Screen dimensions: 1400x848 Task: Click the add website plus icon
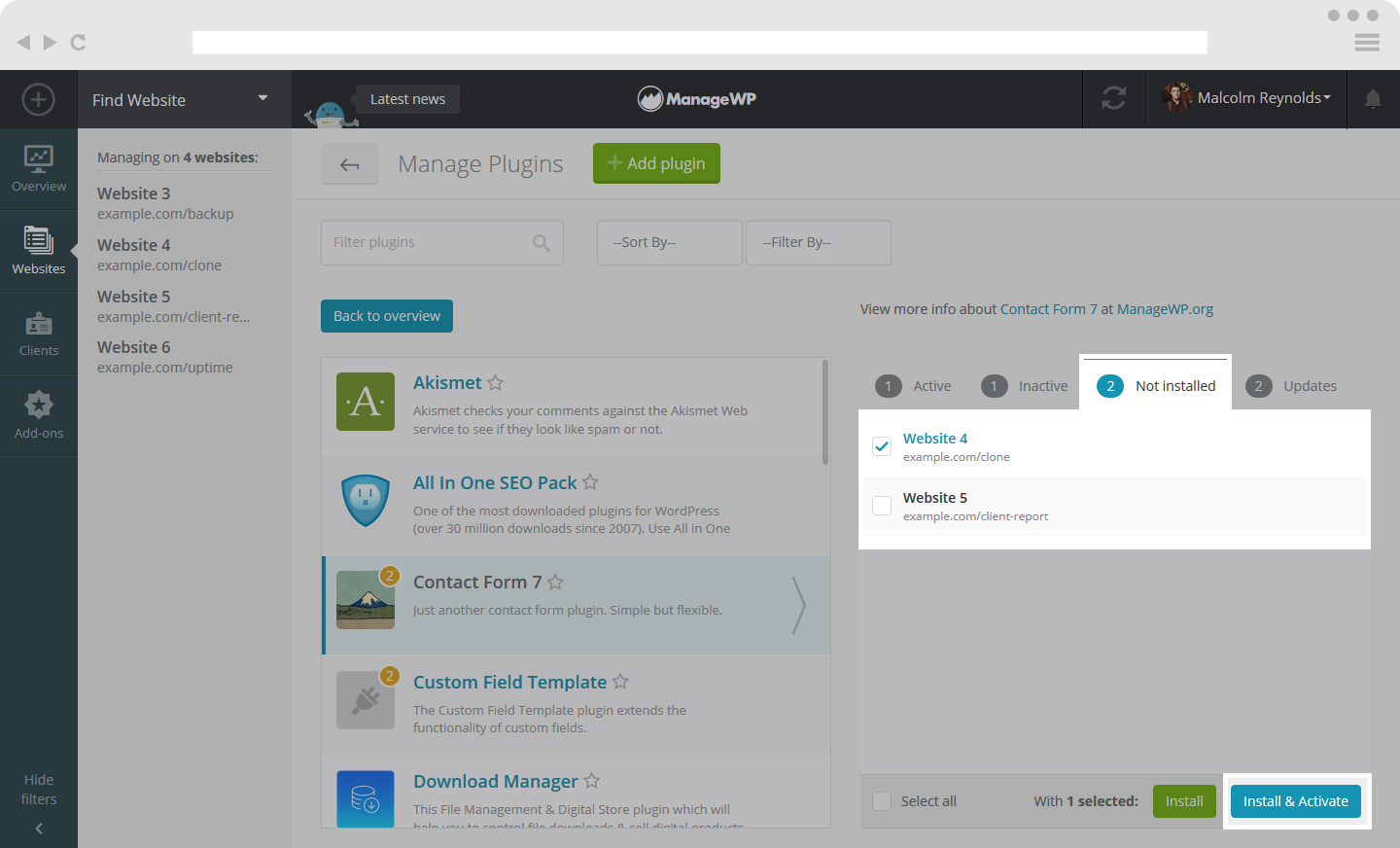(x=39, y=99)
